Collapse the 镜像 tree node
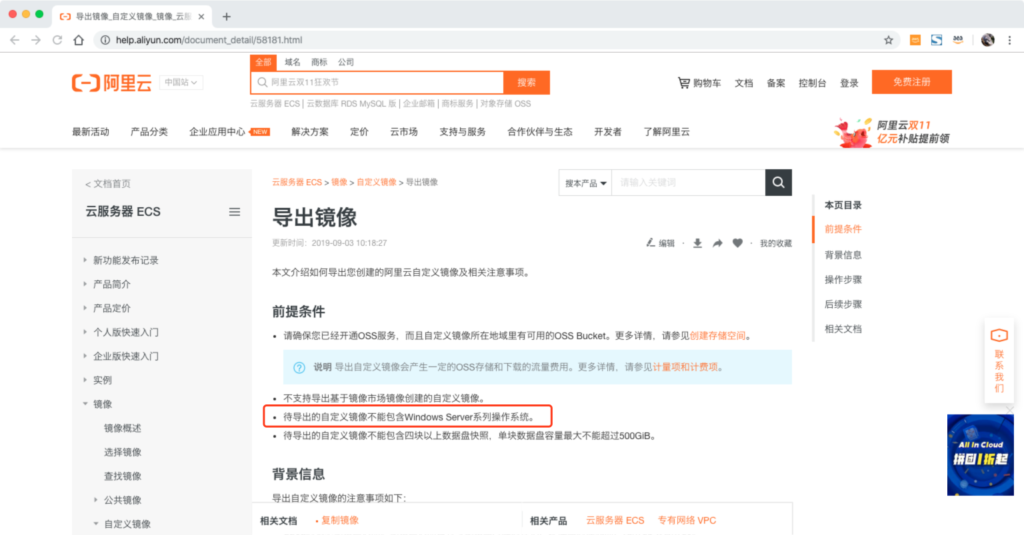 coord(86,404)
